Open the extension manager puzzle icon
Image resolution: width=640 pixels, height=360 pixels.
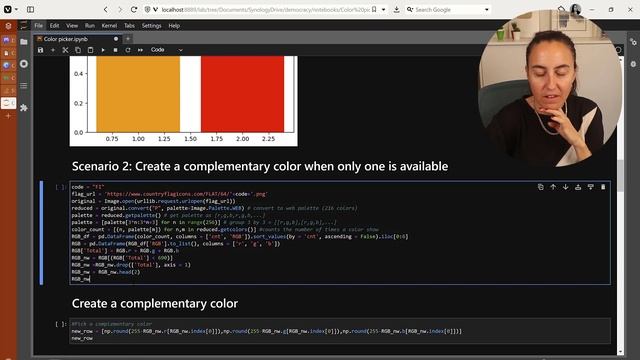pyautogui.click(x=24, y=108)
